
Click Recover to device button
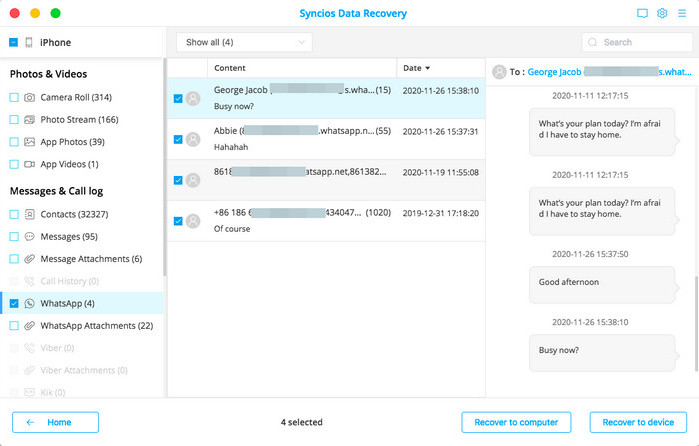[x=638, y=422]
